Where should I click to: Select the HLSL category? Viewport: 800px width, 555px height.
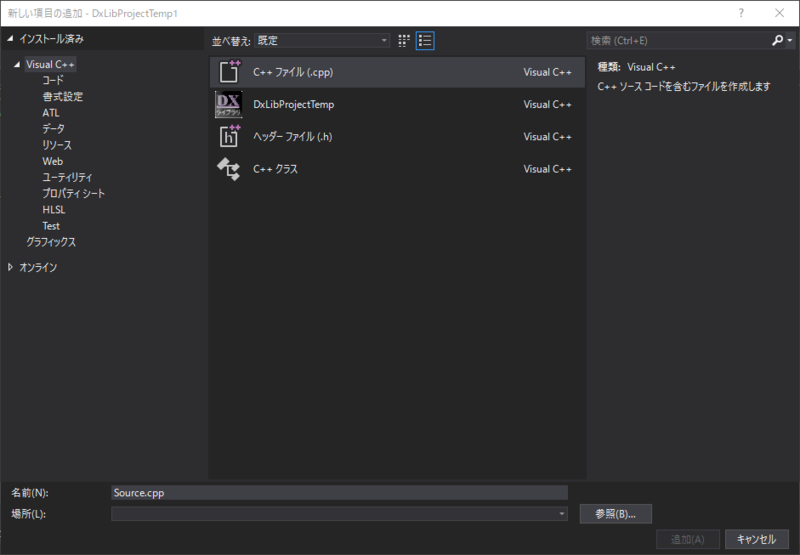(x=54, y=210)
